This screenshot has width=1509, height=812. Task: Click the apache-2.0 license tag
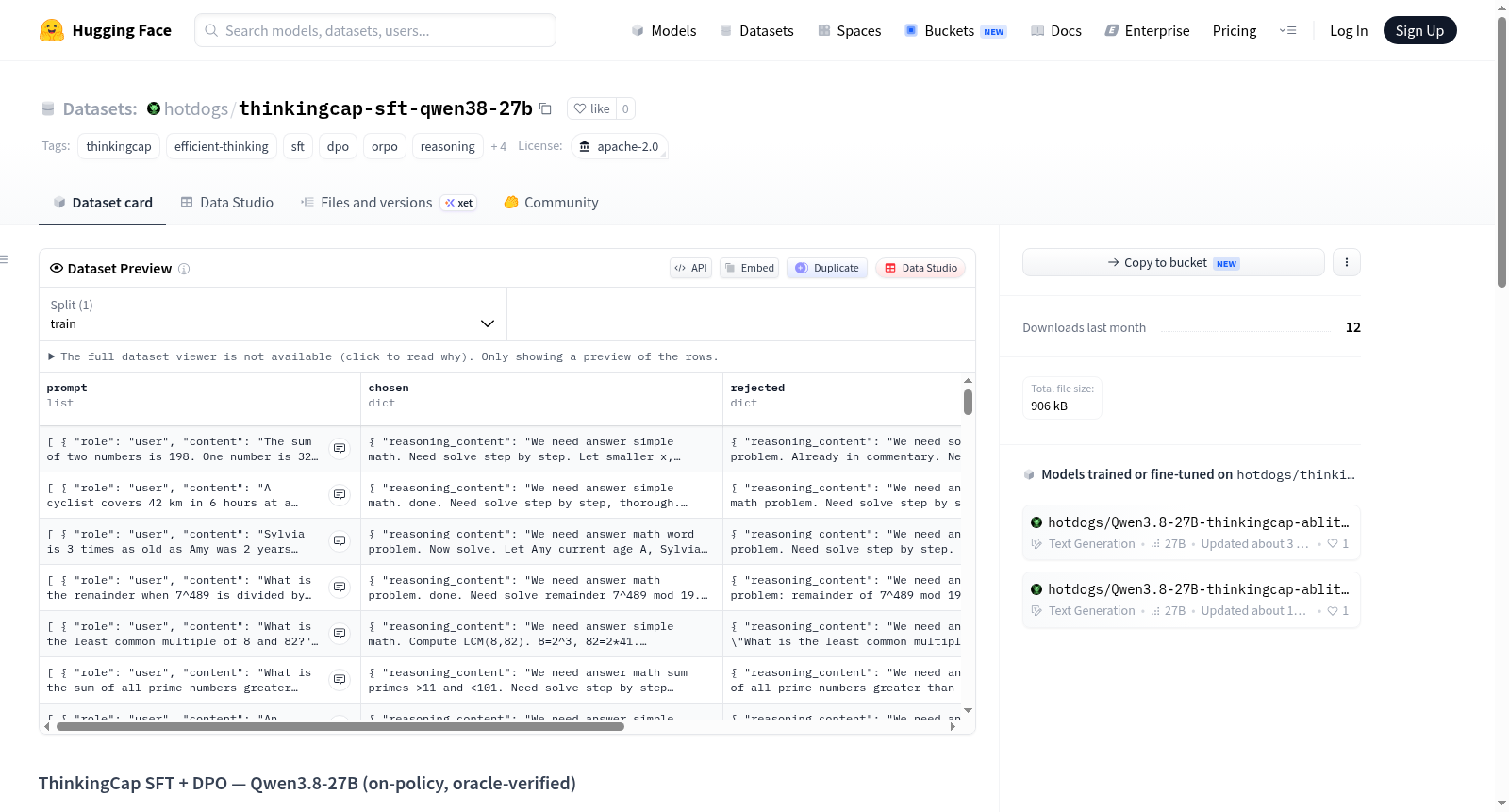click(620, 146)
